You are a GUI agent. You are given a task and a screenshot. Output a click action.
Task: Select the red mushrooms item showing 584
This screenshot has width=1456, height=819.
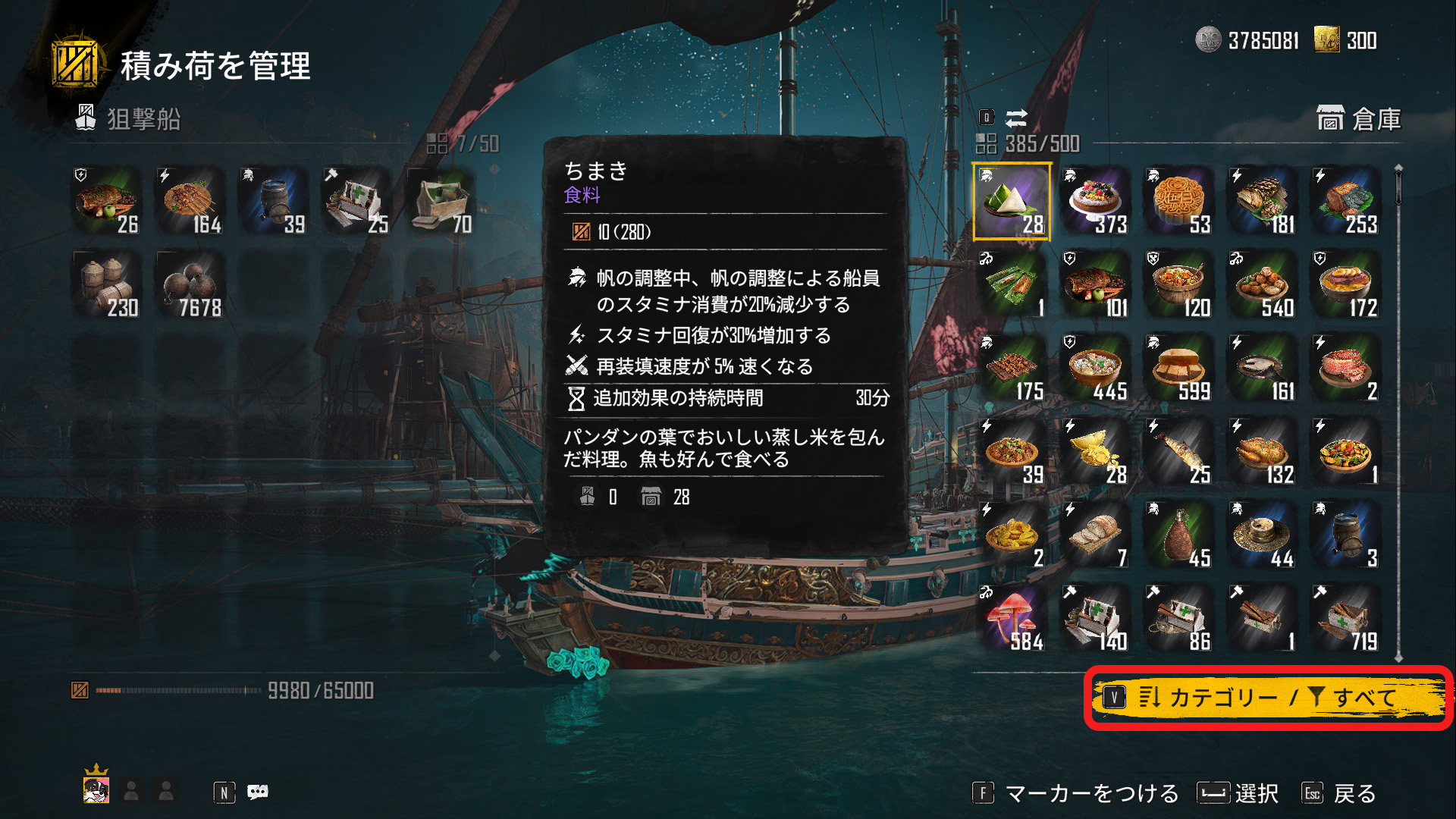[1012, 619]
